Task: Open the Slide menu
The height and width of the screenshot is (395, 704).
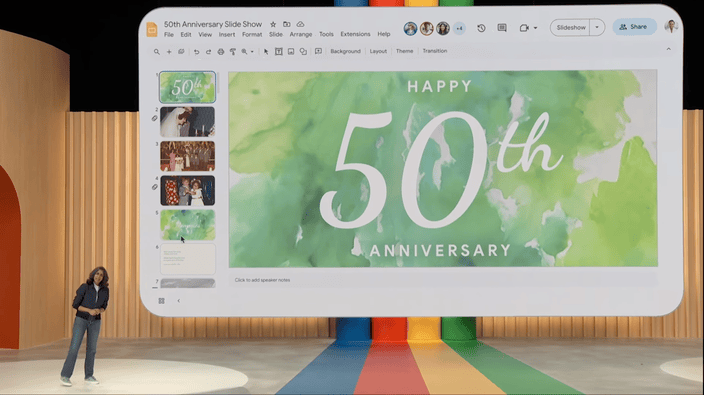Action: pyautogui.click(x=276, y=35)
